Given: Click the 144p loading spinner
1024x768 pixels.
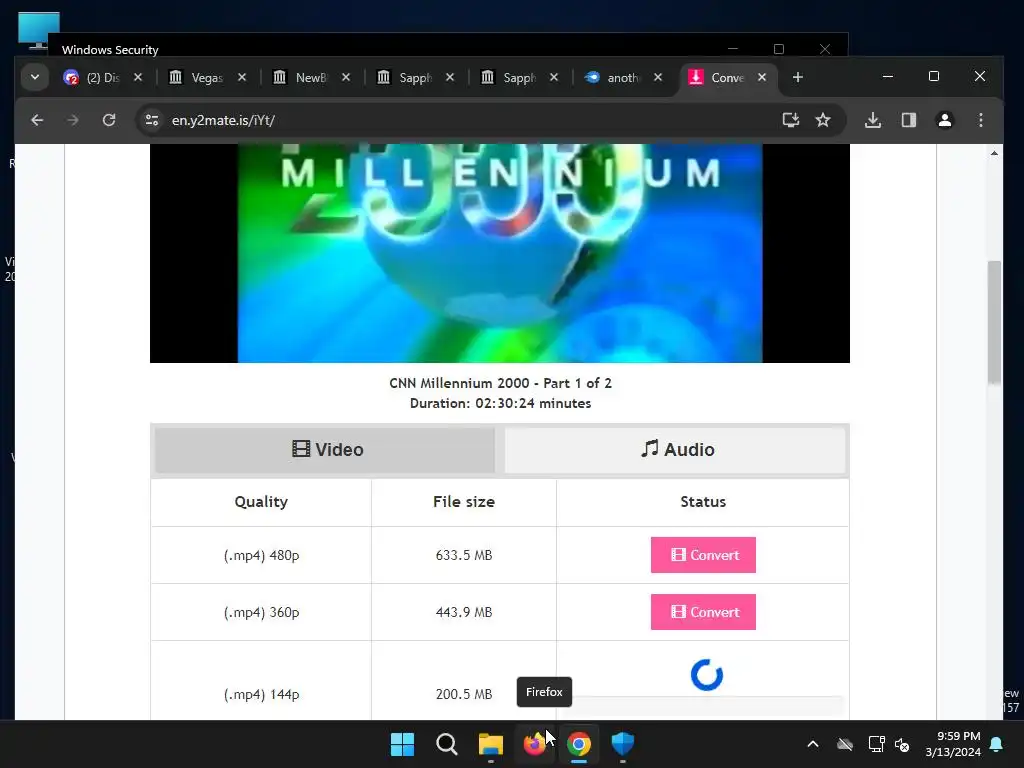Looking at the screenshot, I should pos(707,675).
